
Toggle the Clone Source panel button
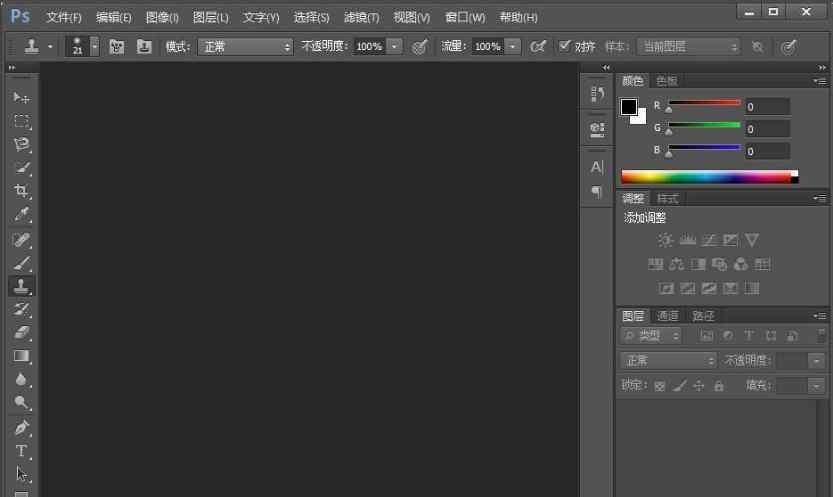tap(143, 47)
